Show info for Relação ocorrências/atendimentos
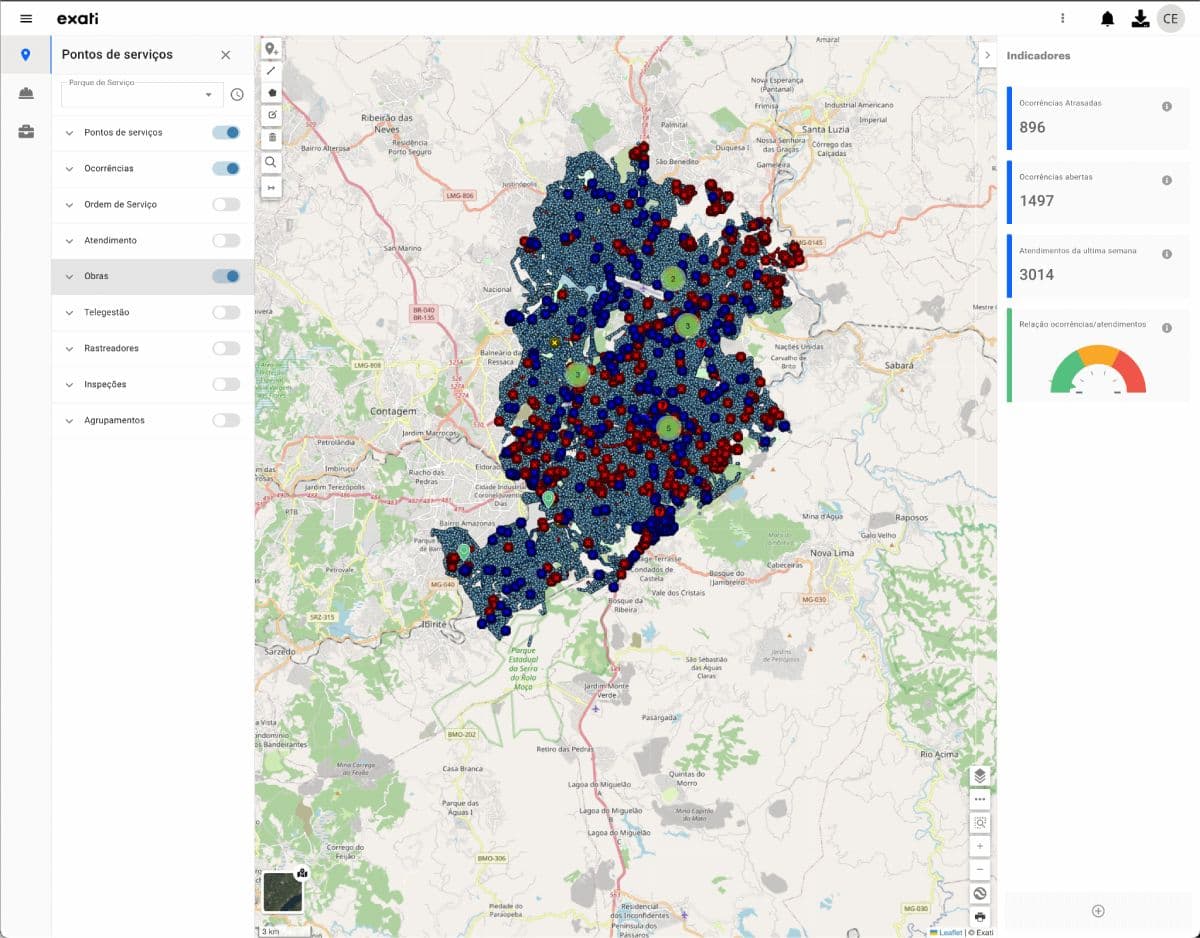This screenshot has width=1200, height=938. 1167,328
